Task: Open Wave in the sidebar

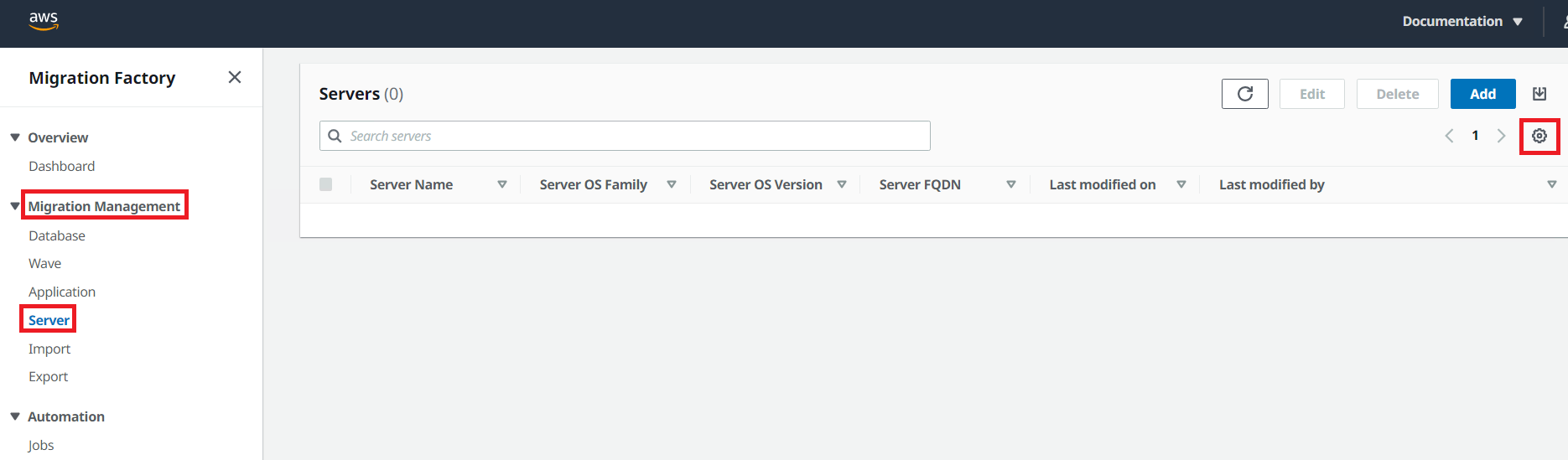Action: [x=45, y=263]
